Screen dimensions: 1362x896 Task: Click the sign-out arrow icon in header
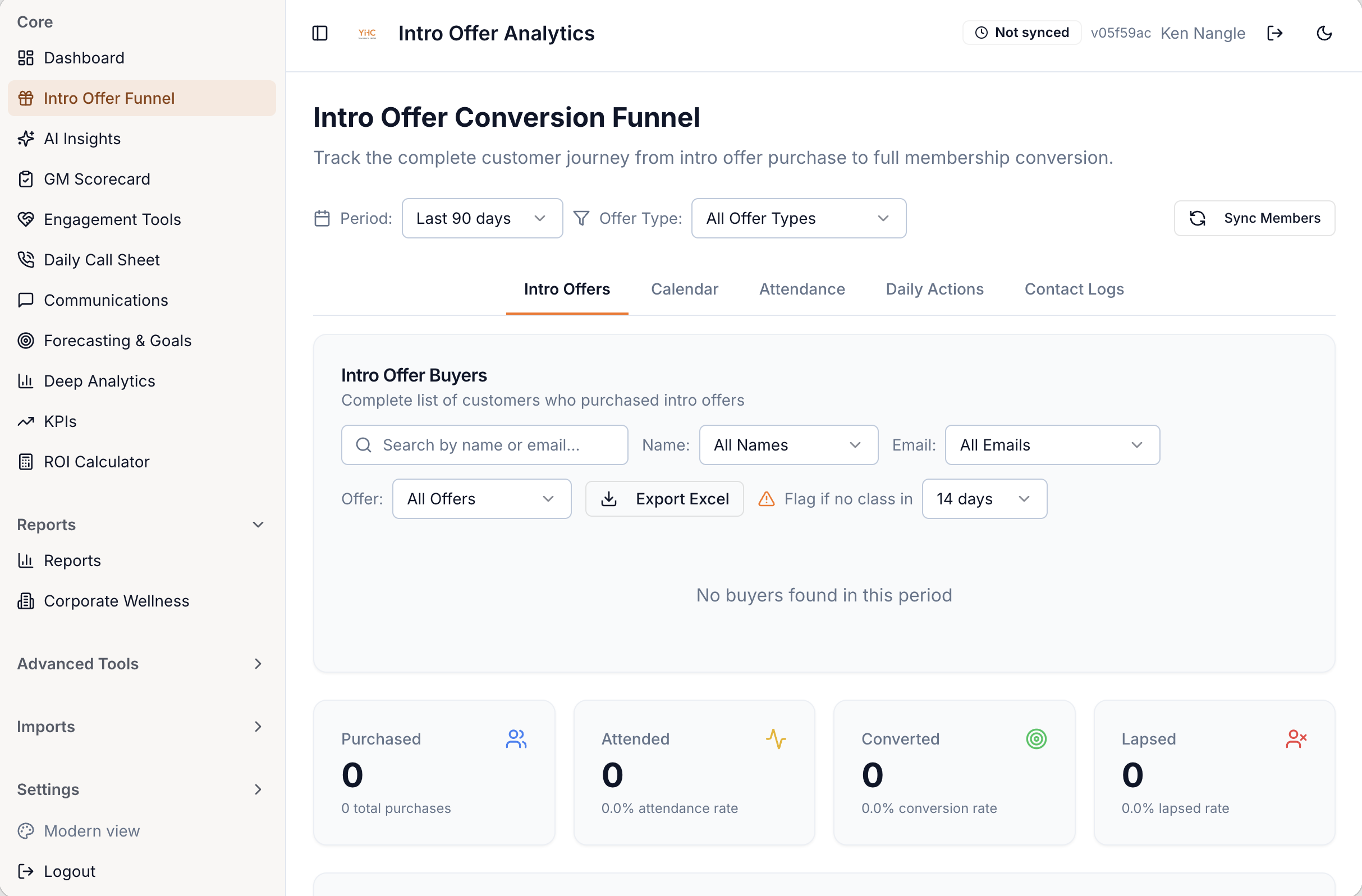pyautogui.click(x=1275, y=33)
